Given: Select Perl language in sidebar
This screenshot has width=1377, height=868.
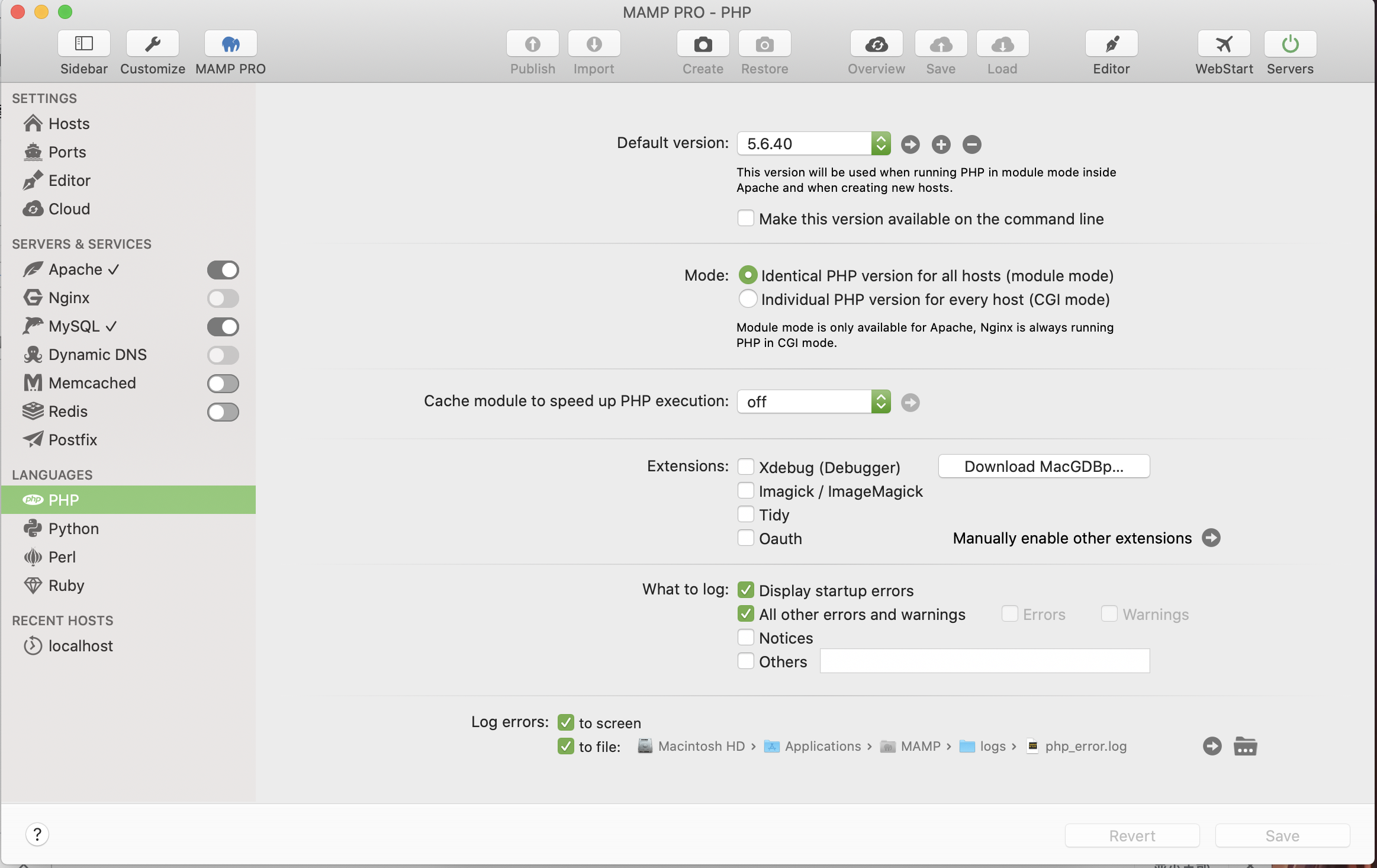Looking at the screenshot, I should pyautogui.click(x=128, y=557).
